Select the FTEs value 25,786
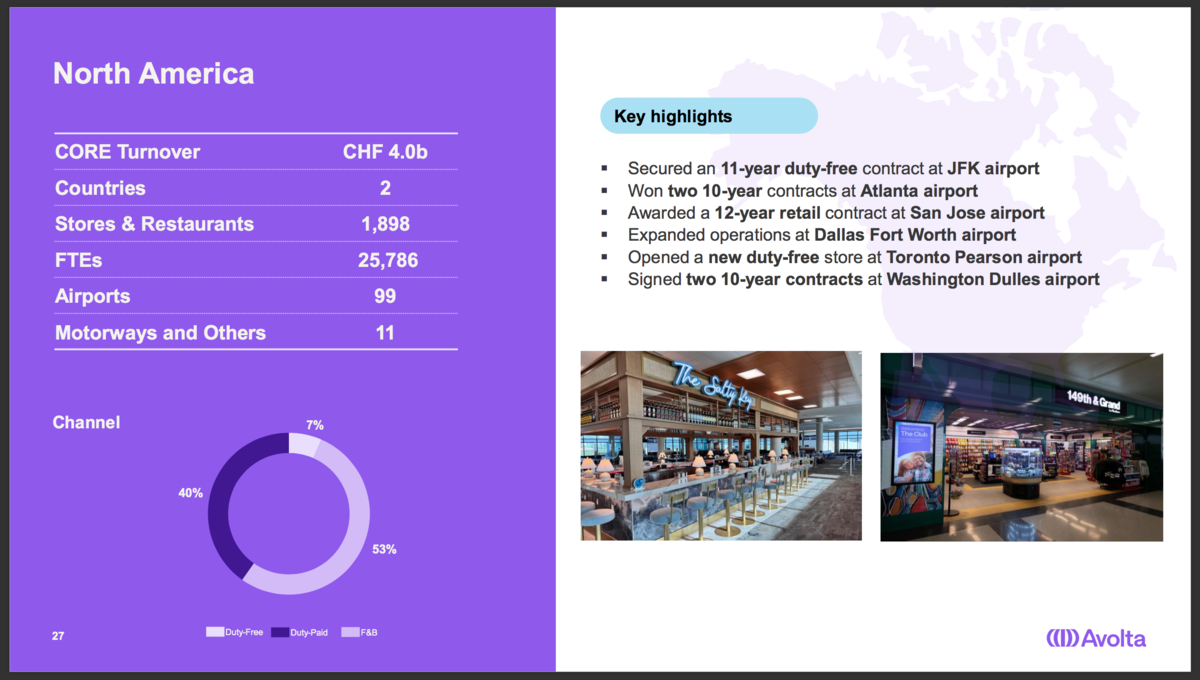 click(x=388, y=261)
